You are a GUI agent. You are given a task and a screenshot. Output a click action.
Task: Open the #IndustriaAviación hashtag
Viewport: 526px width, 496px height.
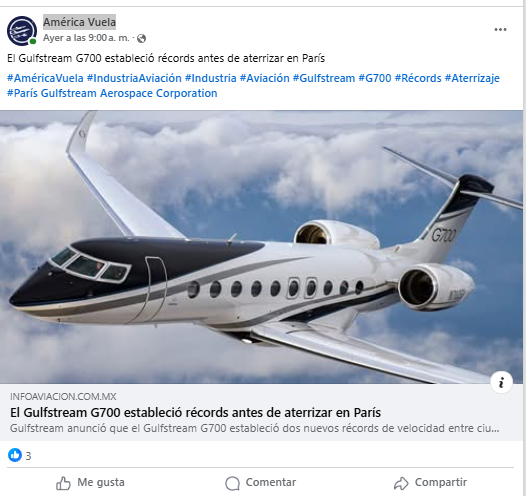(134, 78)
